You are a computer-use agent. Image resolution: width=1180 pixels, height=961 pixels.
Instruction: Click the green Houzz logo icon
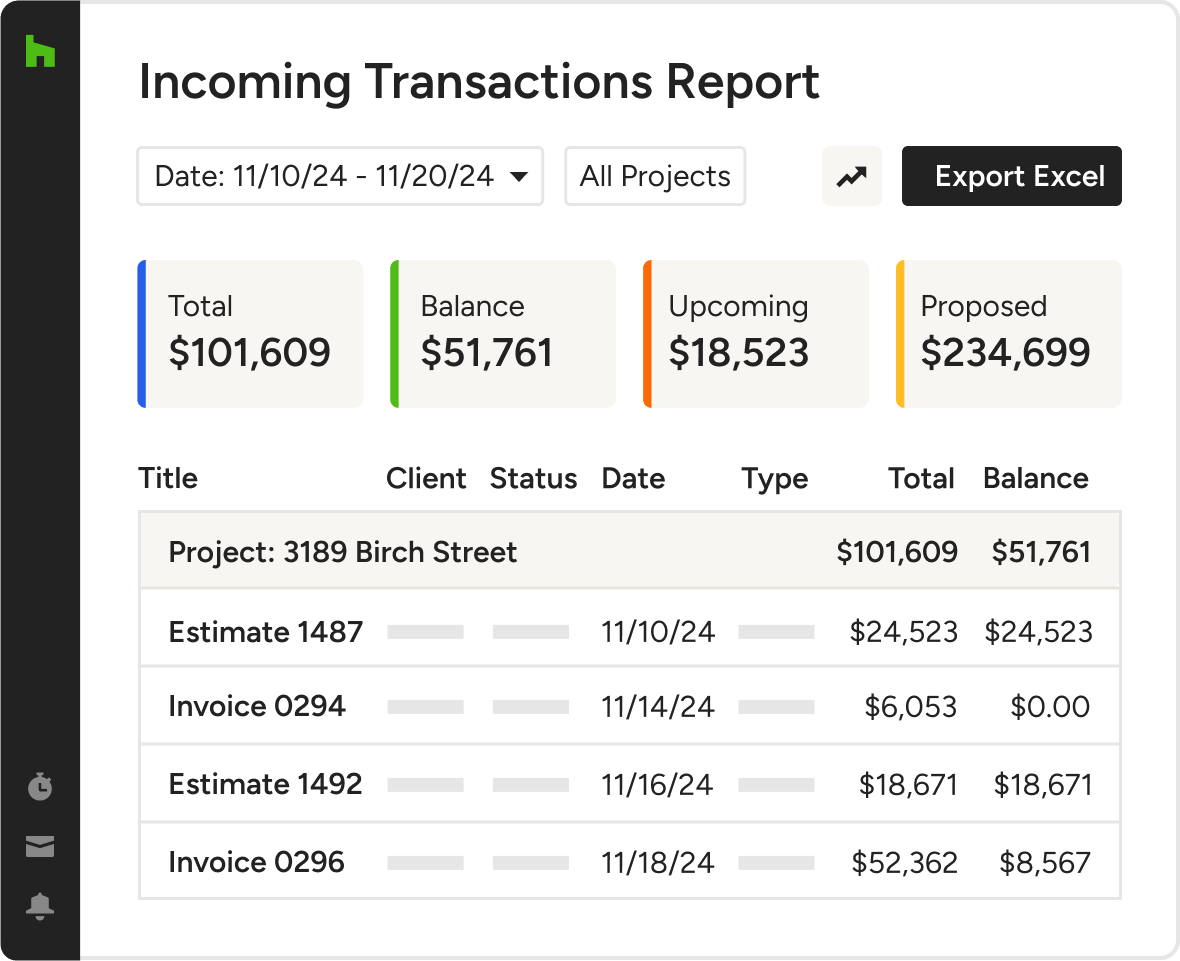coord(40,52)
